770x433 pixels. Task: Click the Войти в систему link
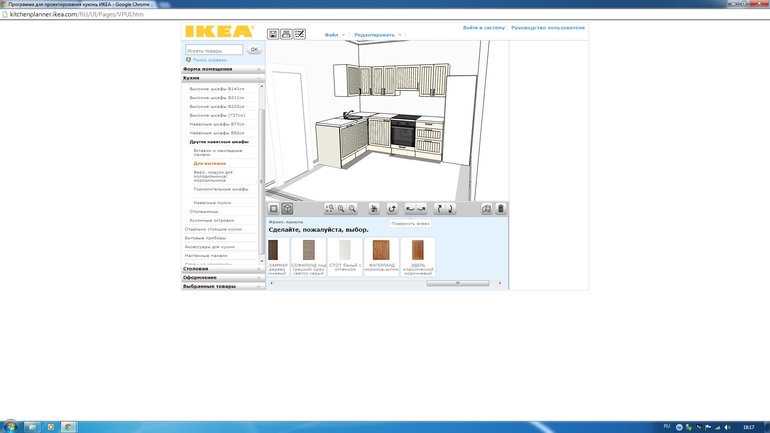pos(483,28)
